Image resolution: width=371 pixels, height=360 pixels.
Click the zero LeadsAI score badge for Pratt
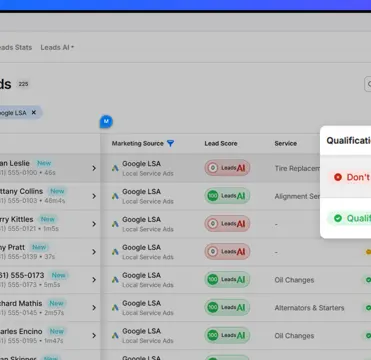227,252
